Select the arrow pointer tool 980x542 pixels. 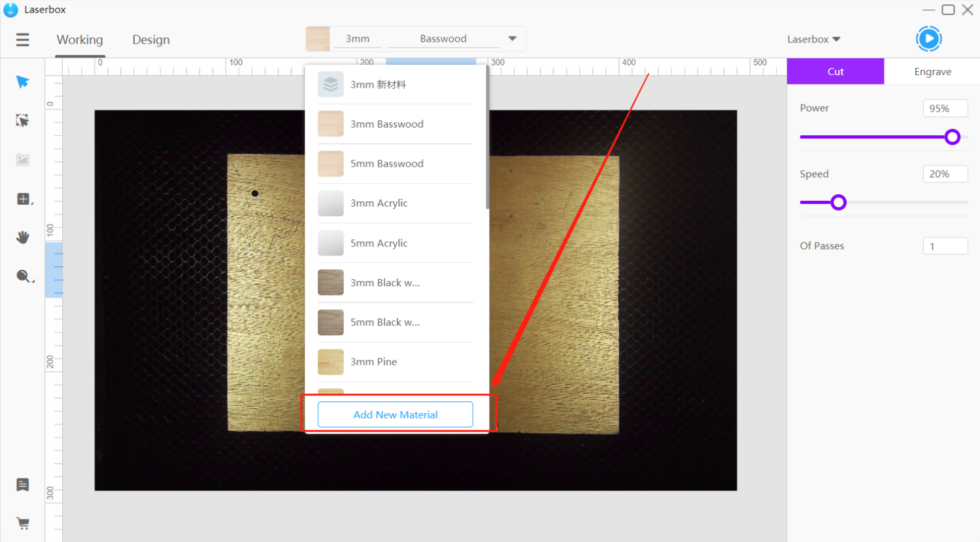(x=22, y=82)
